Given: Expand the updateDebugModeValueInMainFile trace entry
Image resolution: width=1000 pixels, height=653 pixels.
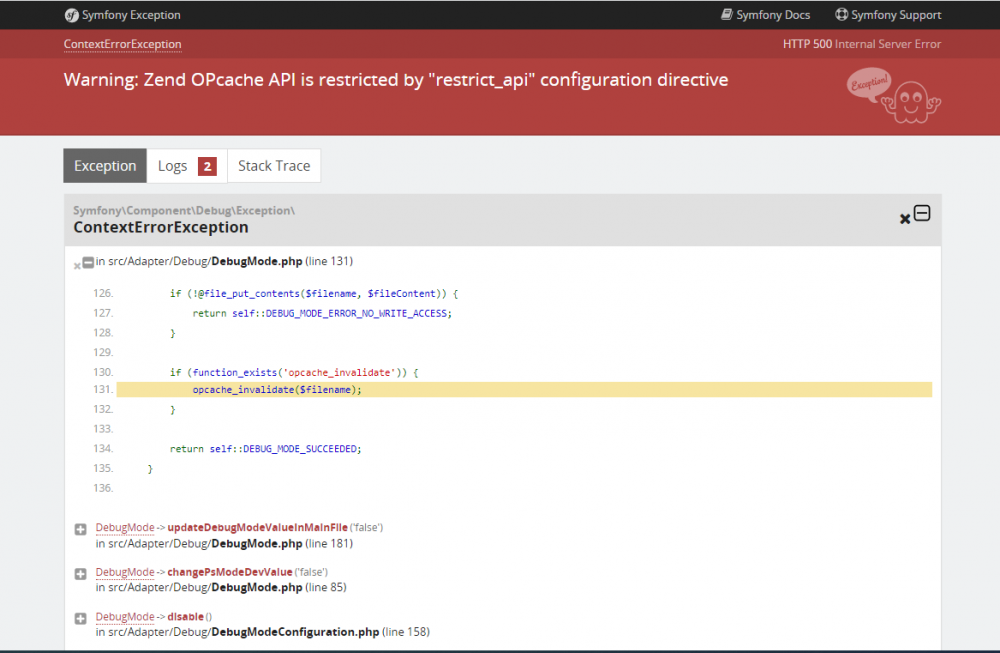Looking at the screenshot, I should tap(81, 529).
